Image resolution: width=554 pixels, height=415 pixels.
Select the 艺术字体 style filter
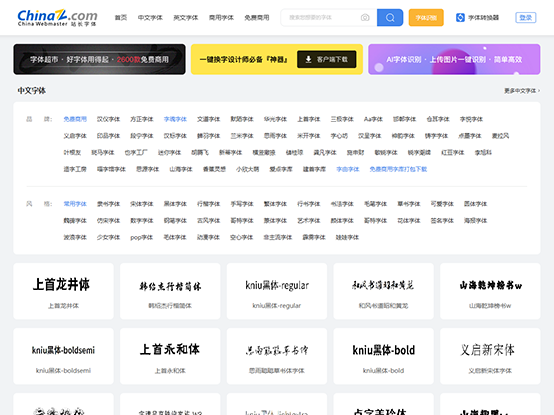(x=308, y=221)
